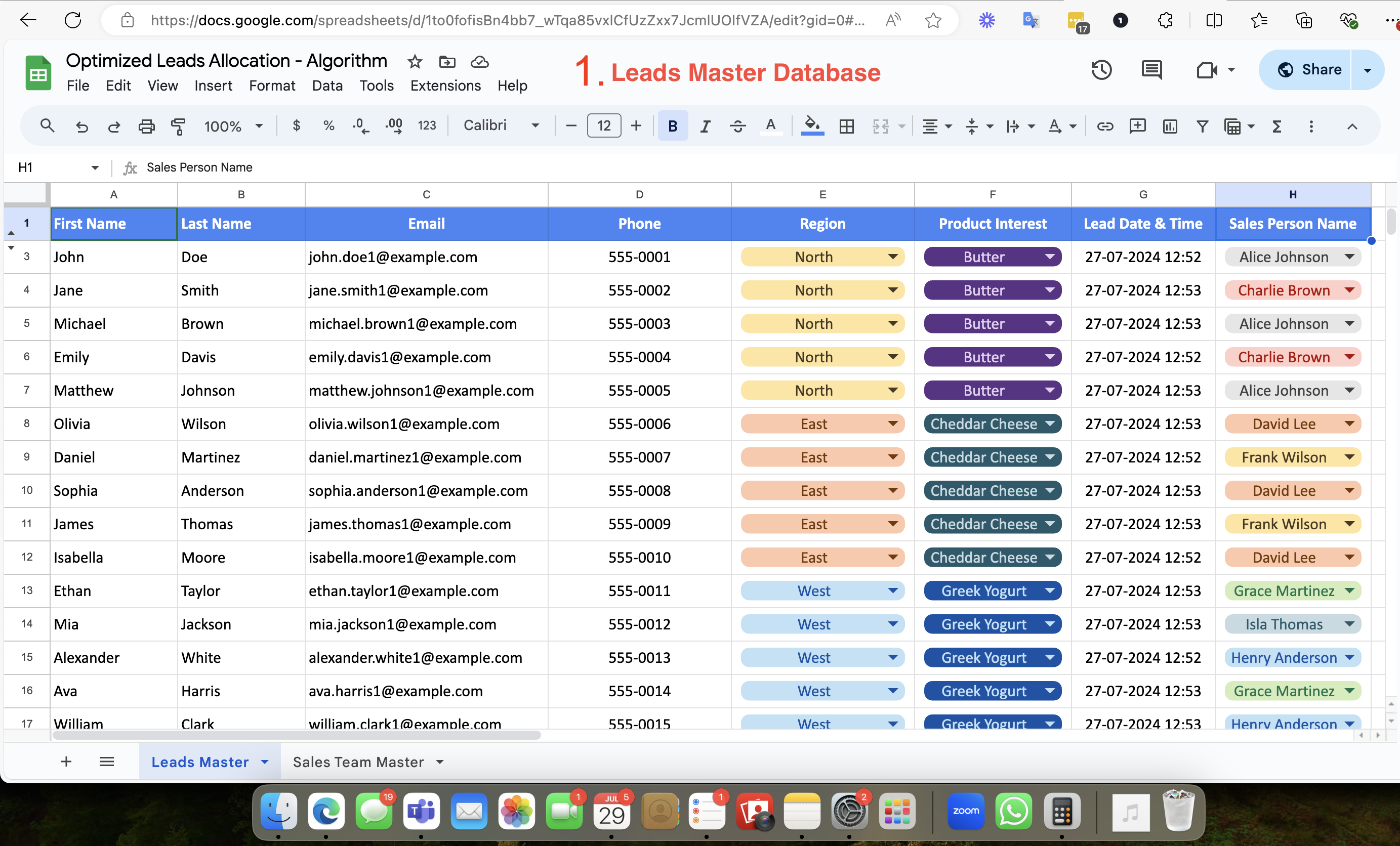Screen dimensions: 1400x846
Task: Click the horizontal scrollbar
Action: (296, 735)
